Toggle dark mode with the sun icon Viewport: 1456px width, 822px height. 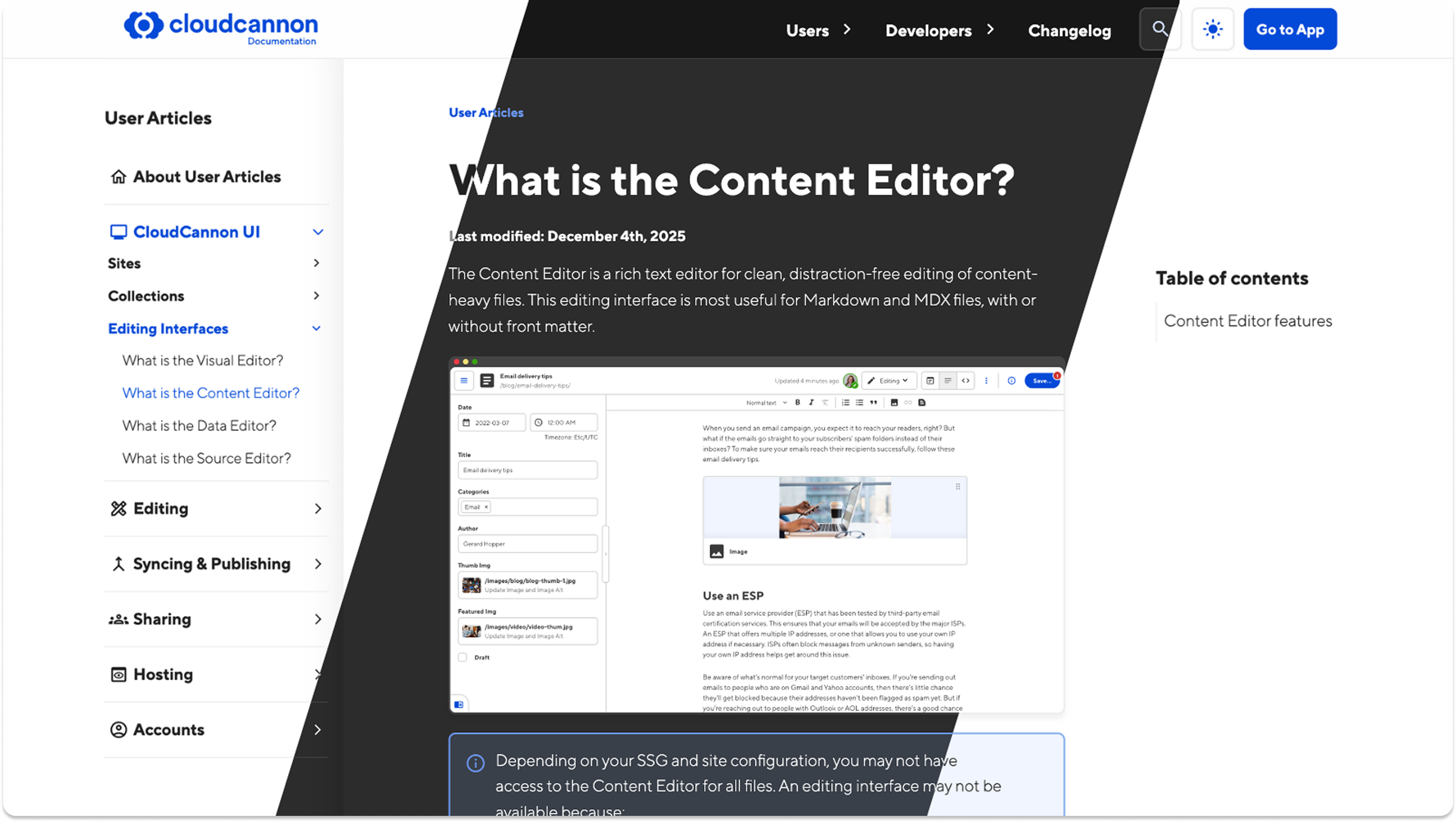click(x=1213, y=29)
